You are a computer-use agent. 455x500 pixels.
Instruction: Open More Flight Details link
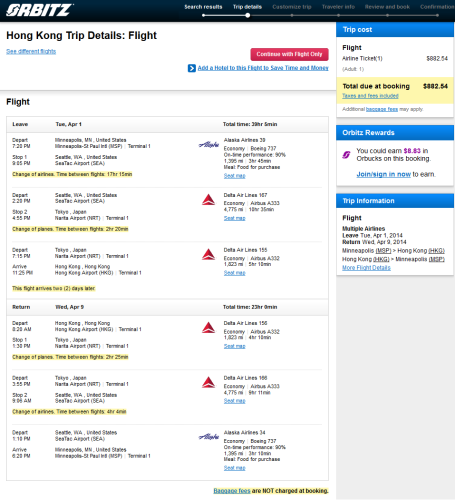(366, 268)
